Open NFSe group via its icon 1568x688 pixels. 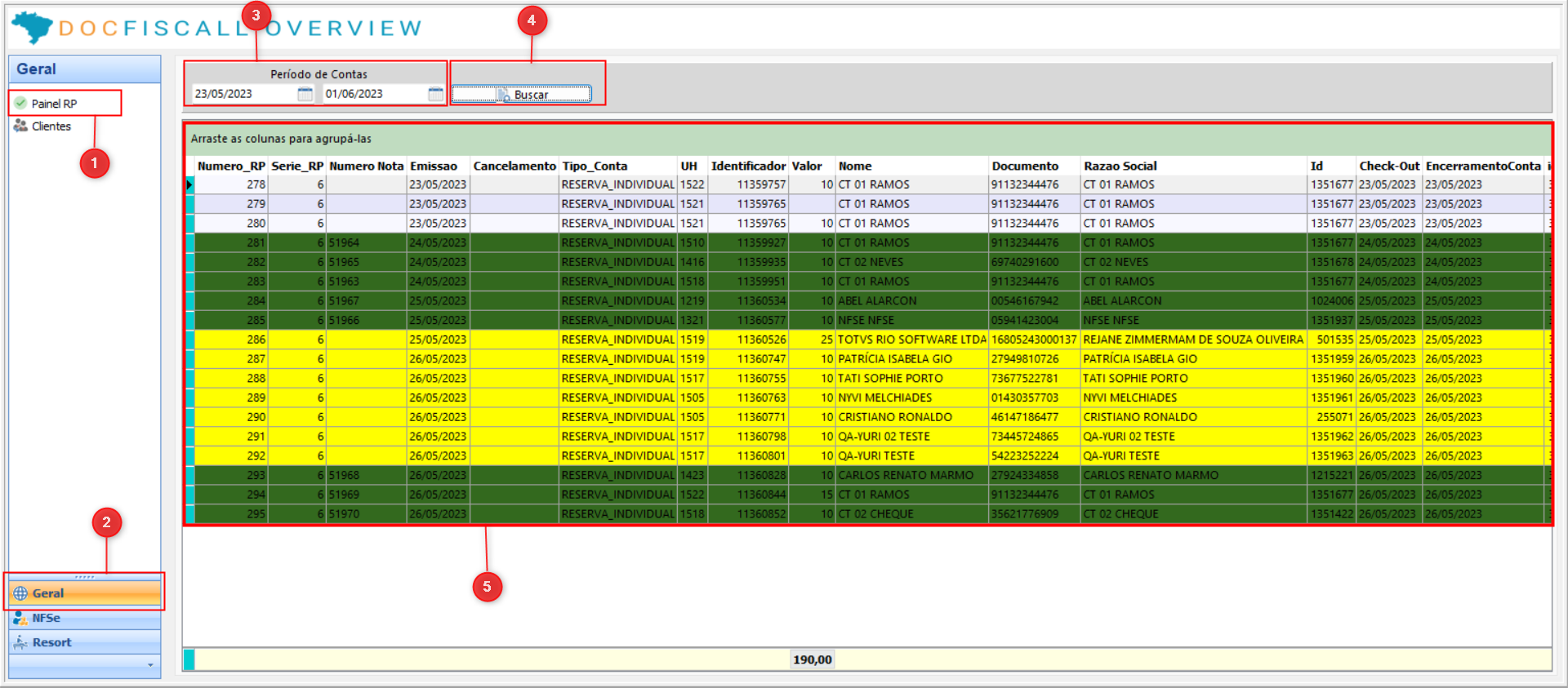point(20,618)
